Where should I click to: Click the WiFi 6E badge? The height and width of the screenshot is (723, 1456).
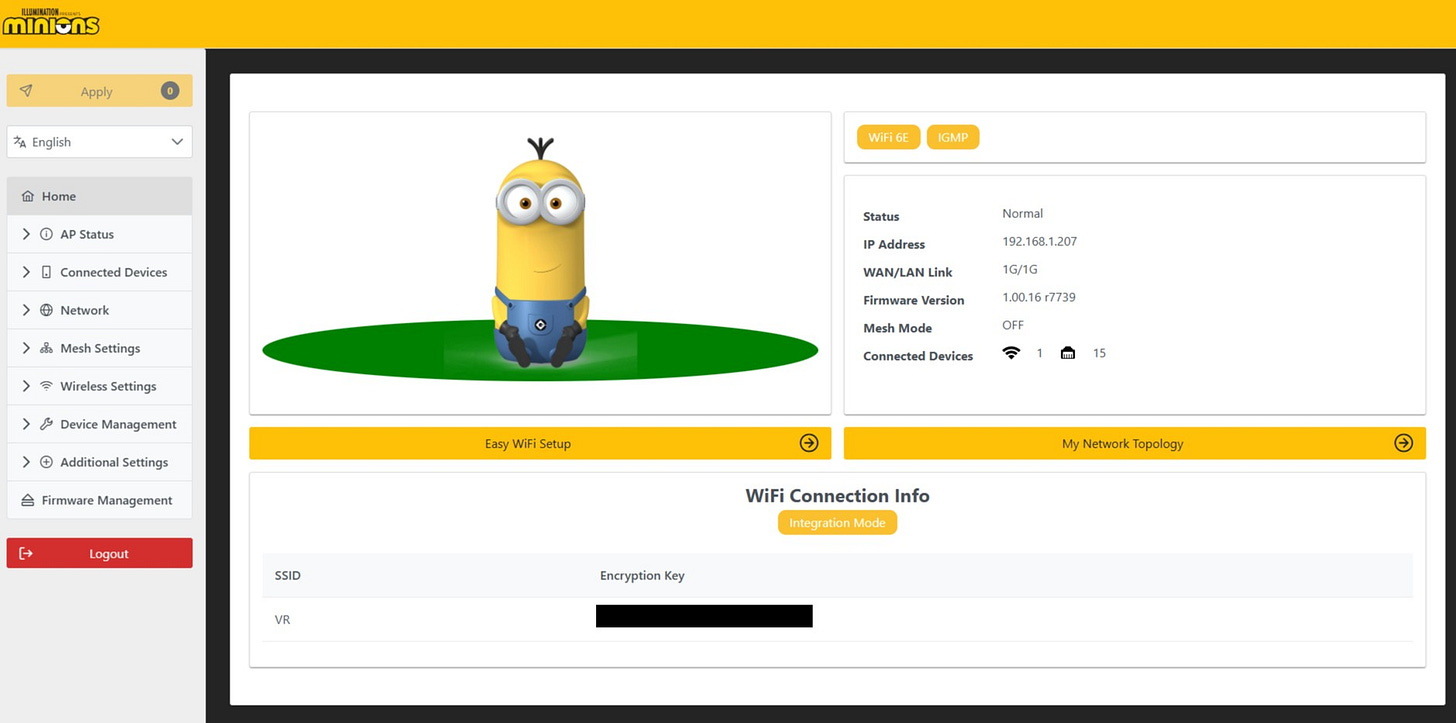(x=888, y=137)
